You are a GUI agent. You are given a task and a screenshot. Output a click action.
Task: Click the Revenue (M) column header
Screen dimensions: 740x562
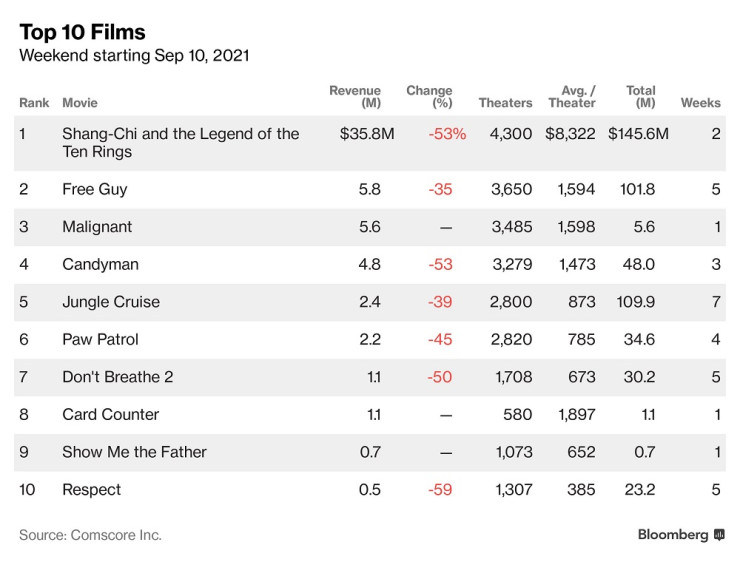tap(355, 97)
